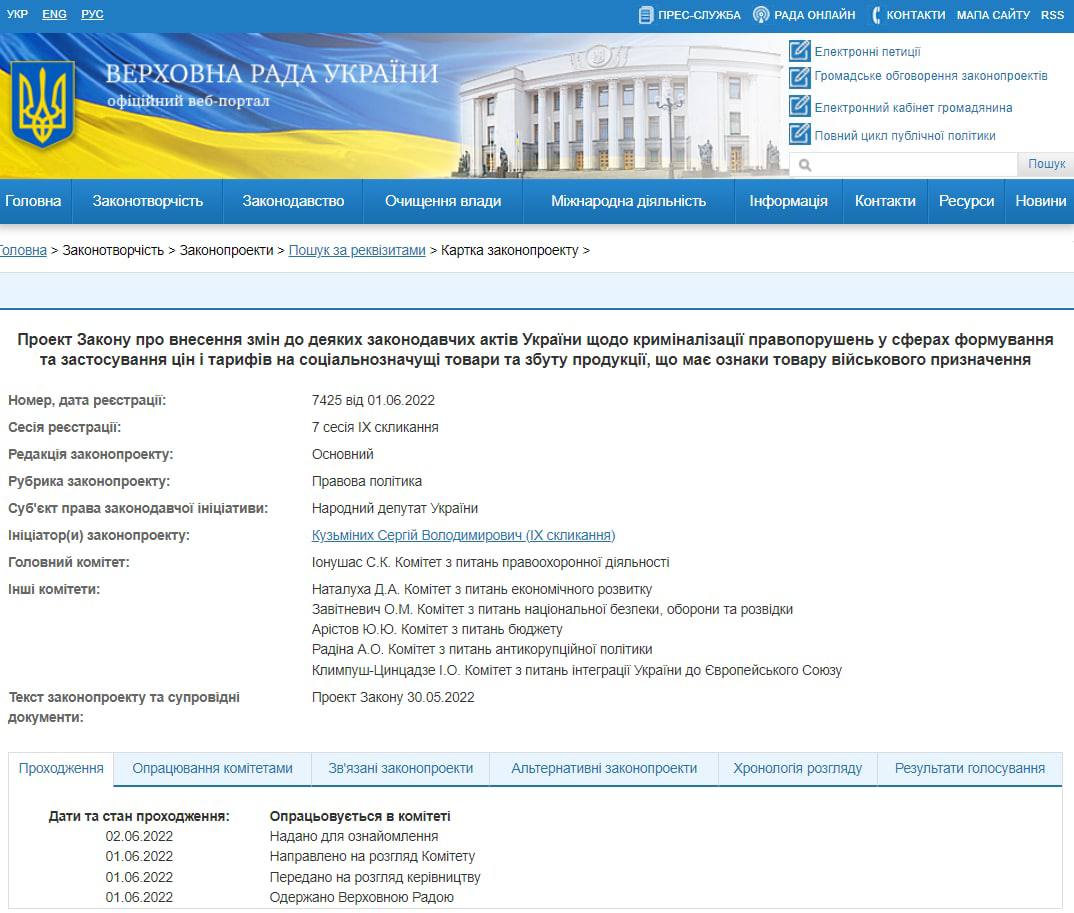Click the Електронний кабінет громадянина icon

pyautogui.click(x=799, y=106)
